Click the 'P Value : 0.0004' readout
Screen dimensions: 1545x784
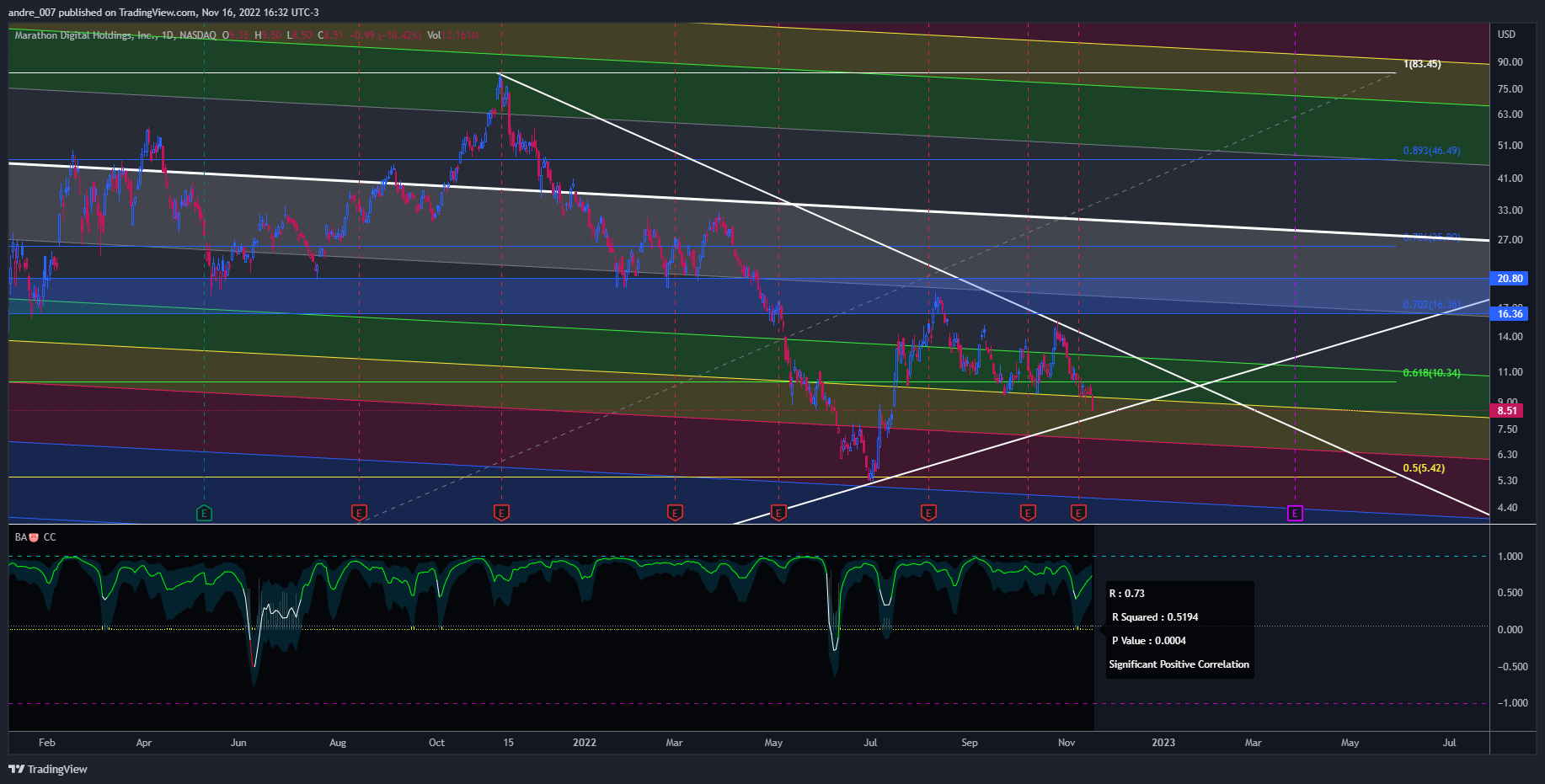click(1149, 641)
